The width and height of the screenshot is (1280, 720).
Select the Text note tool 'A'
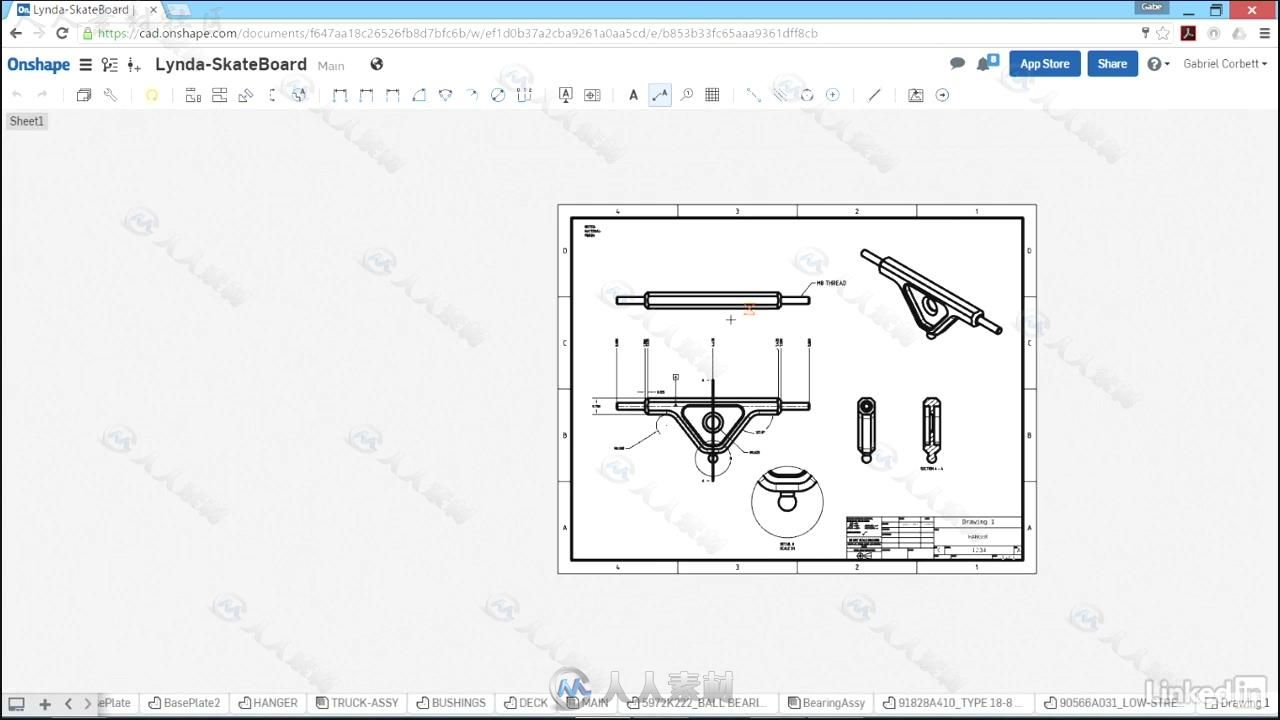click(633, 95)
